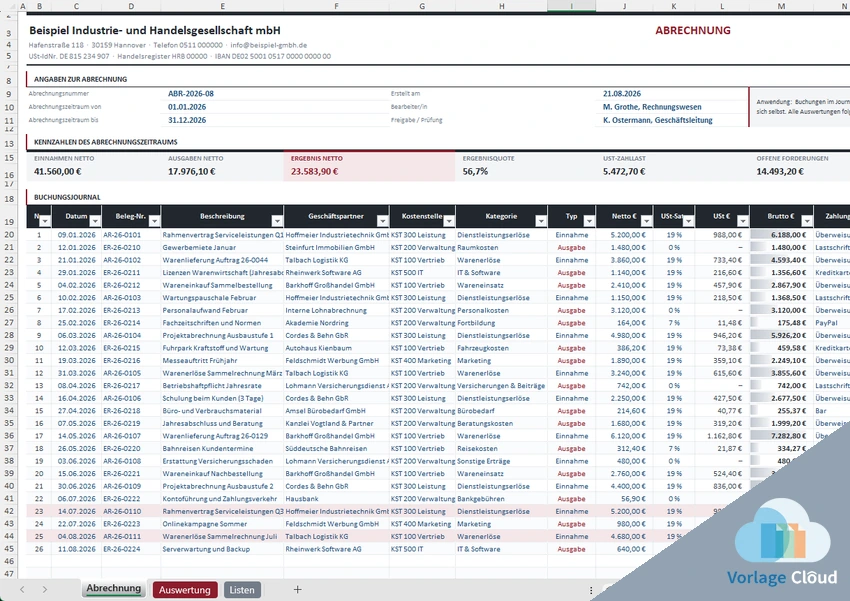Select the start date cell 01.01.2026
The width and height of the screenshot is (850, 601).
point(187,107)
